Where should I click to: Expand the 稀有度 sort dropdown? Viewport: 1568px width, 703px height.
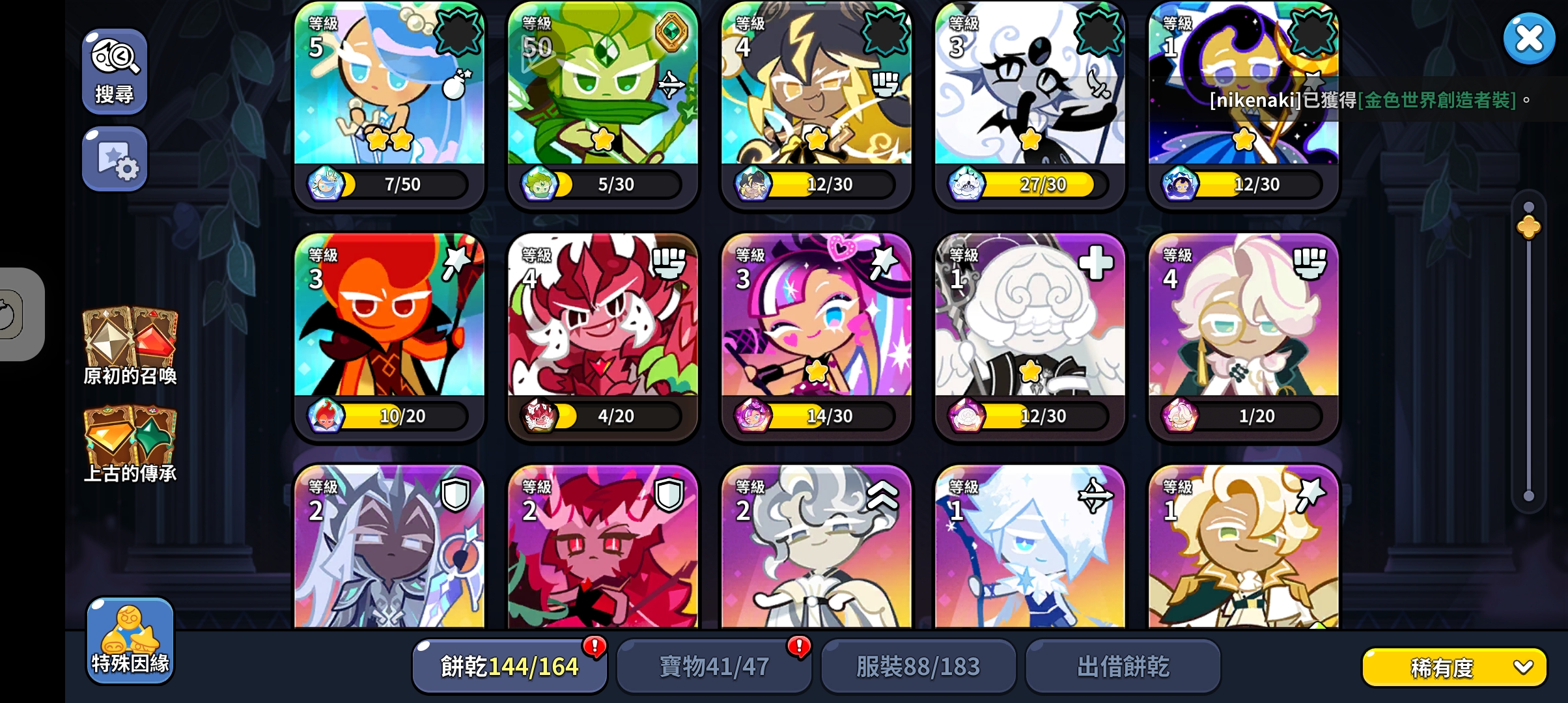tap(1454, 667)
